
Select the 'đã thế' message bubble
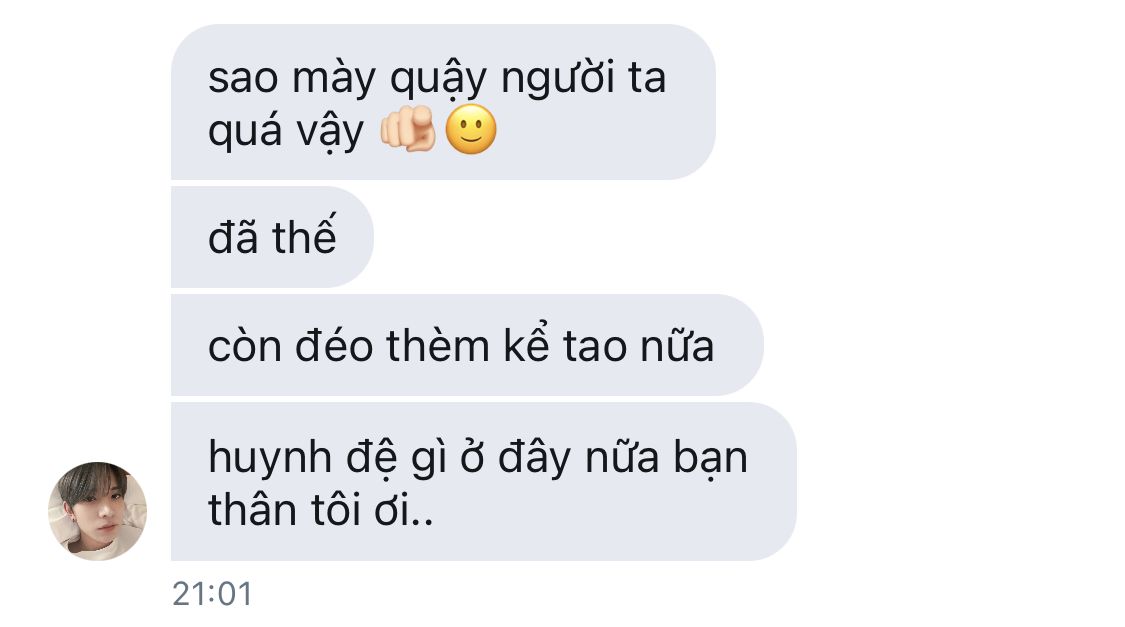click(x=272, y=237)
